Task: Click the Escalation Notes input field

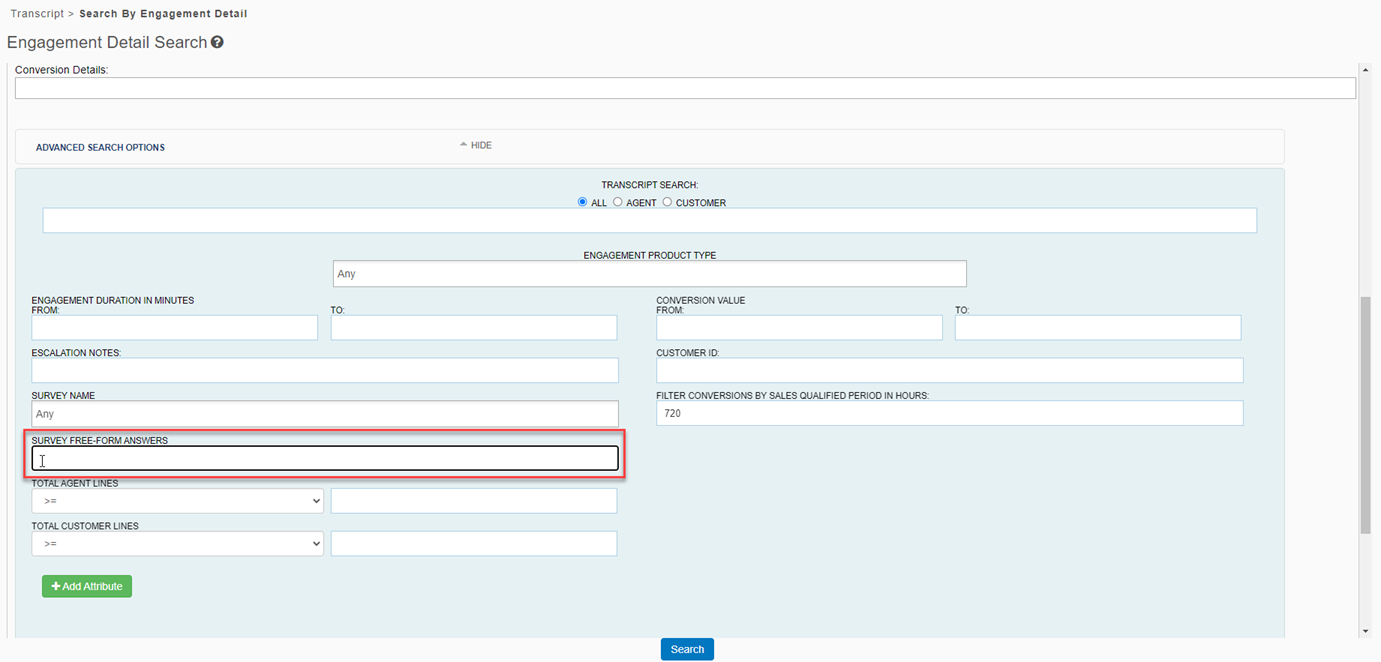Action: tap(325, 371)
